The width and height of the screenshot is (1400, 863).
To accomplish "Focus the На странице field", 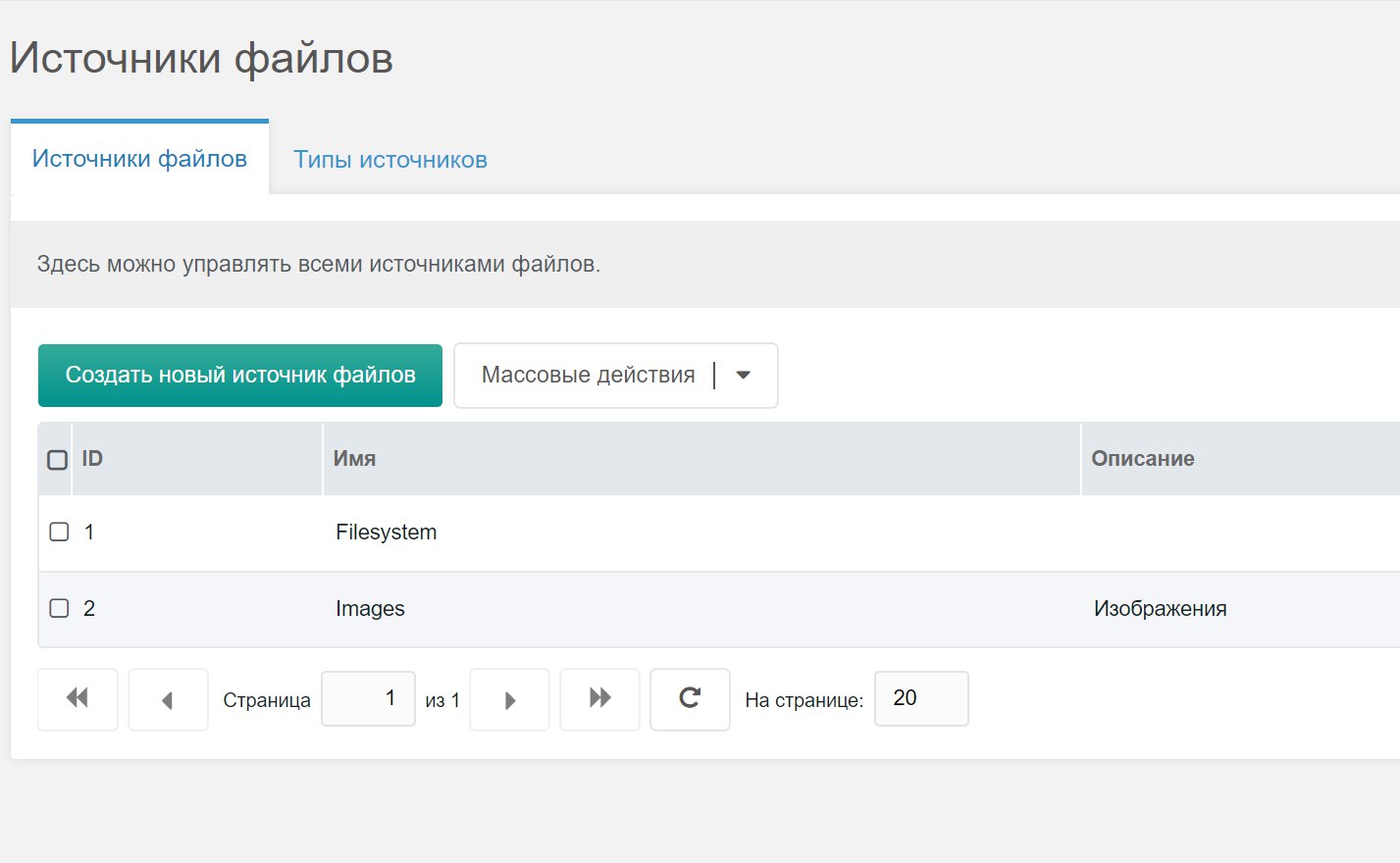I will tap(921, 698).
